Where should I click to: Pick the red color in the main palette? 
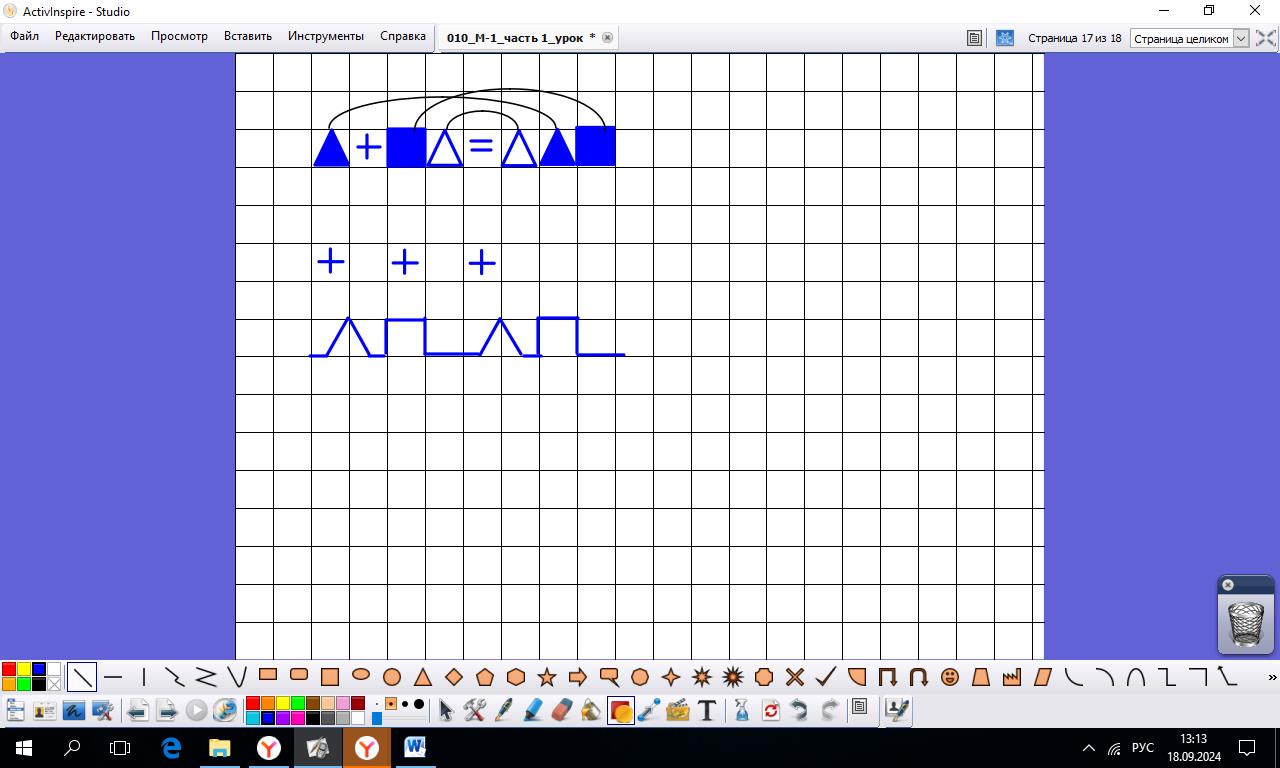(252, 704)
